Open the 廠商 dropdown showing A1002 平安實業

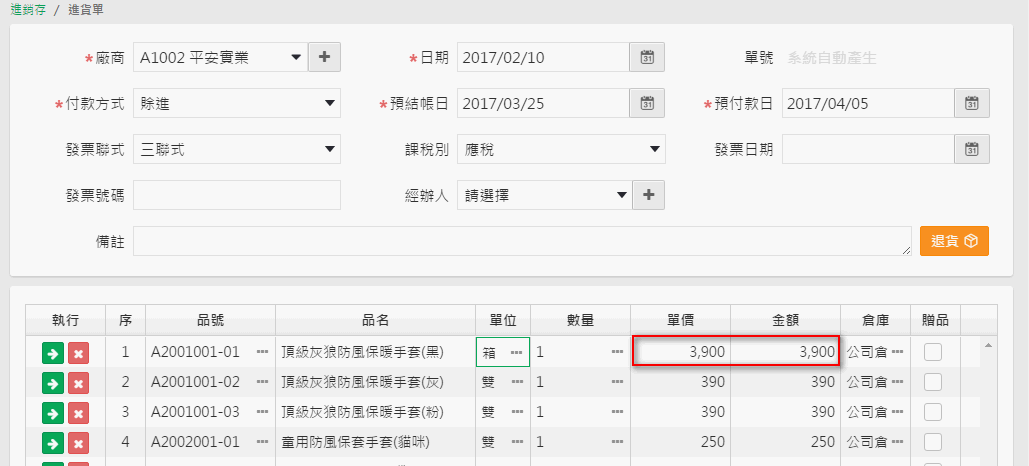(x=220, y=57)
